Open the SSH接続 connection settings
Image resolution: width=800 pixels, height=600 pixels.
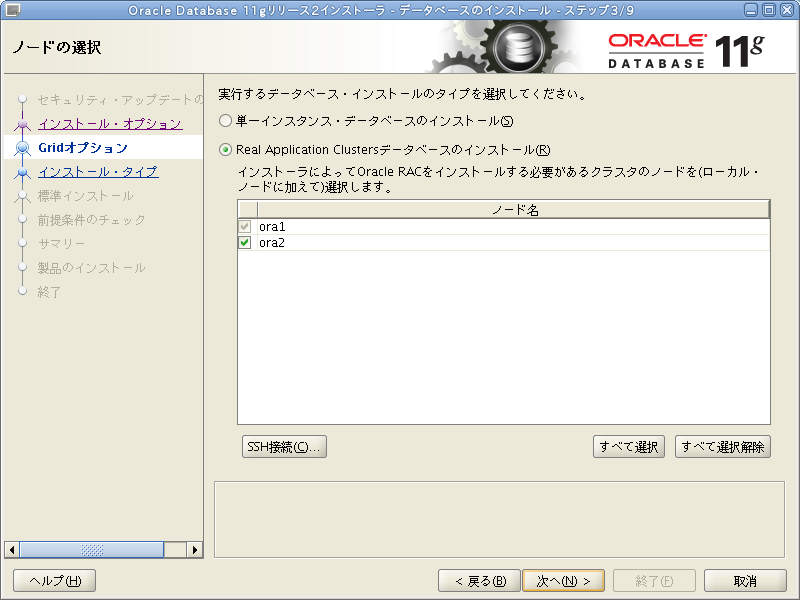(x=284, y=447)
